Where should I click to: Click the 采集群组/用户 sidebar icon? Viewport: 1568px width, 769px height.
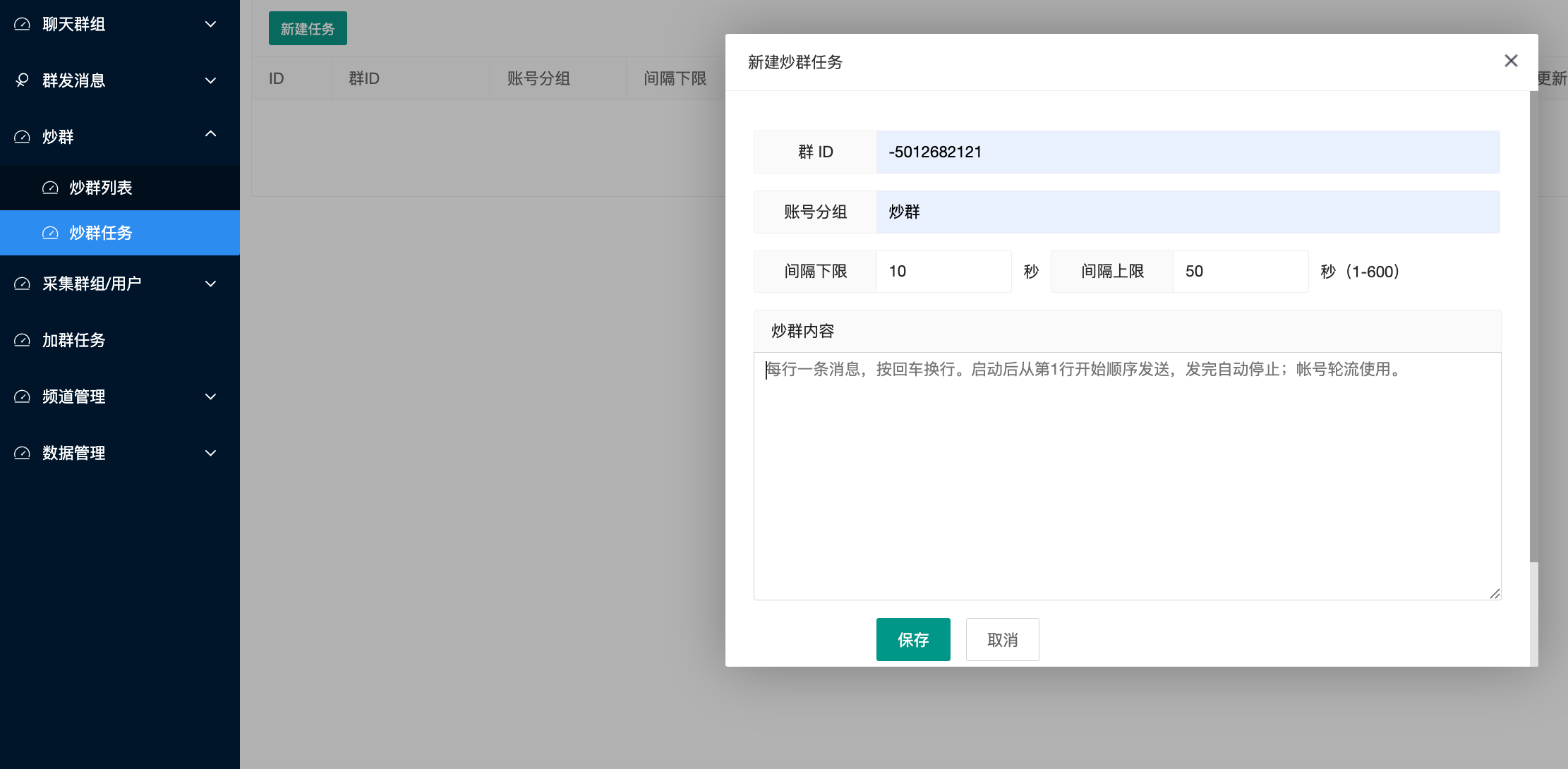click(x=23, y=284)
